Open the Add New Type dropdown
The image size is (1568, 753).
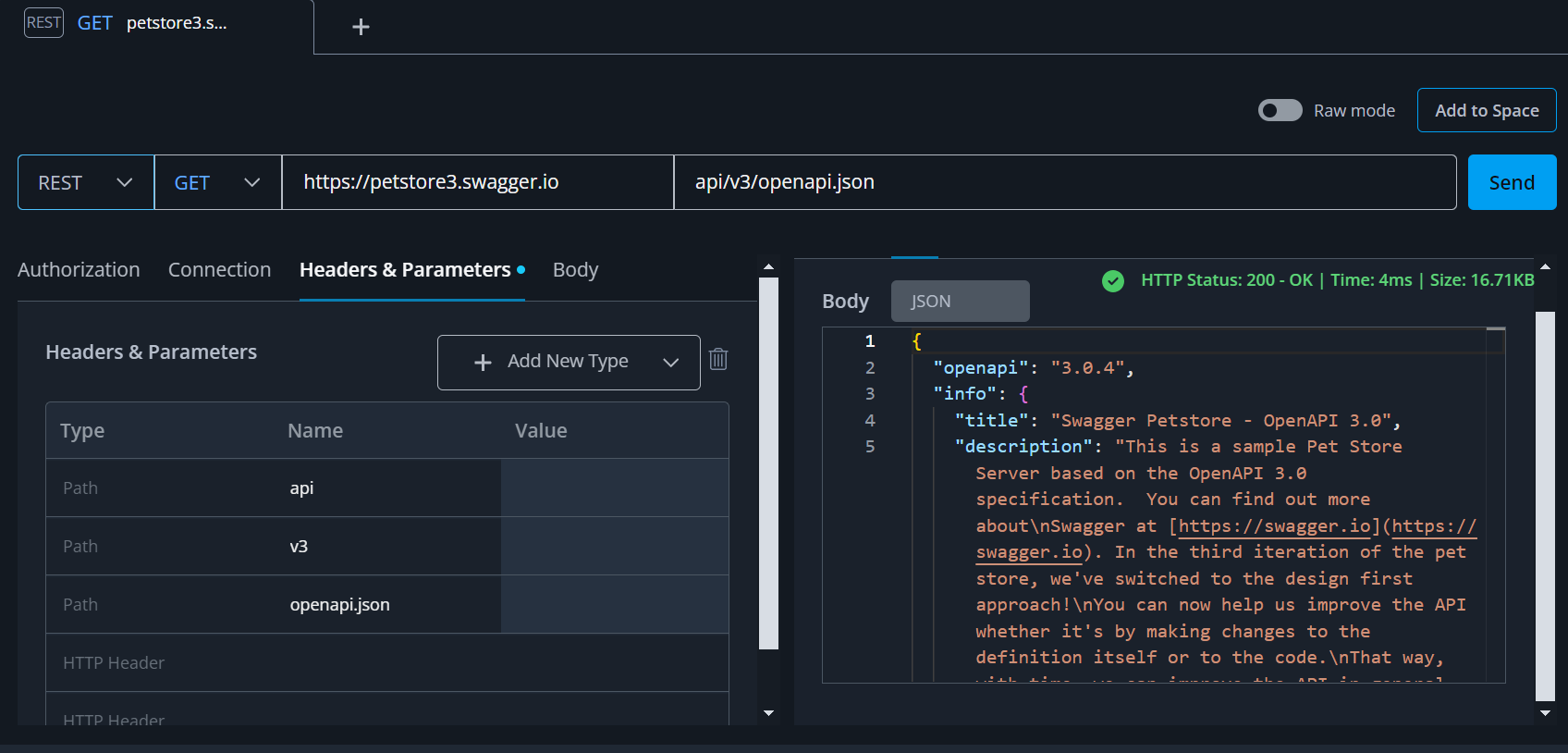pyautogui.click(x=569, y=362)
